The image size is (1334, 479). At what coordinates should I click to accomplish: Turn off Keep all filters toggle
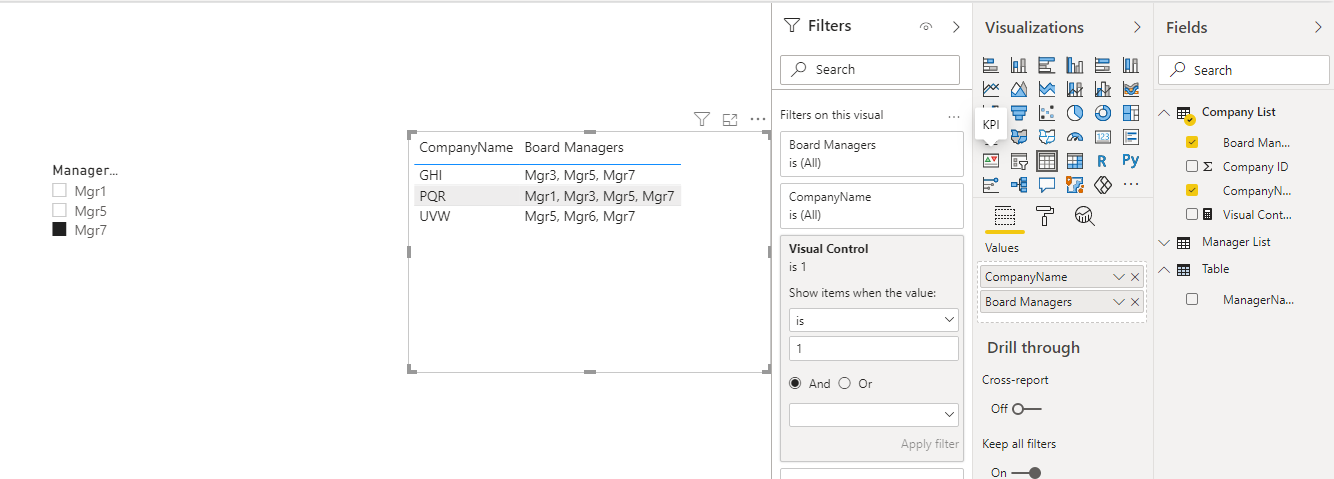[x=1026, y=473]
